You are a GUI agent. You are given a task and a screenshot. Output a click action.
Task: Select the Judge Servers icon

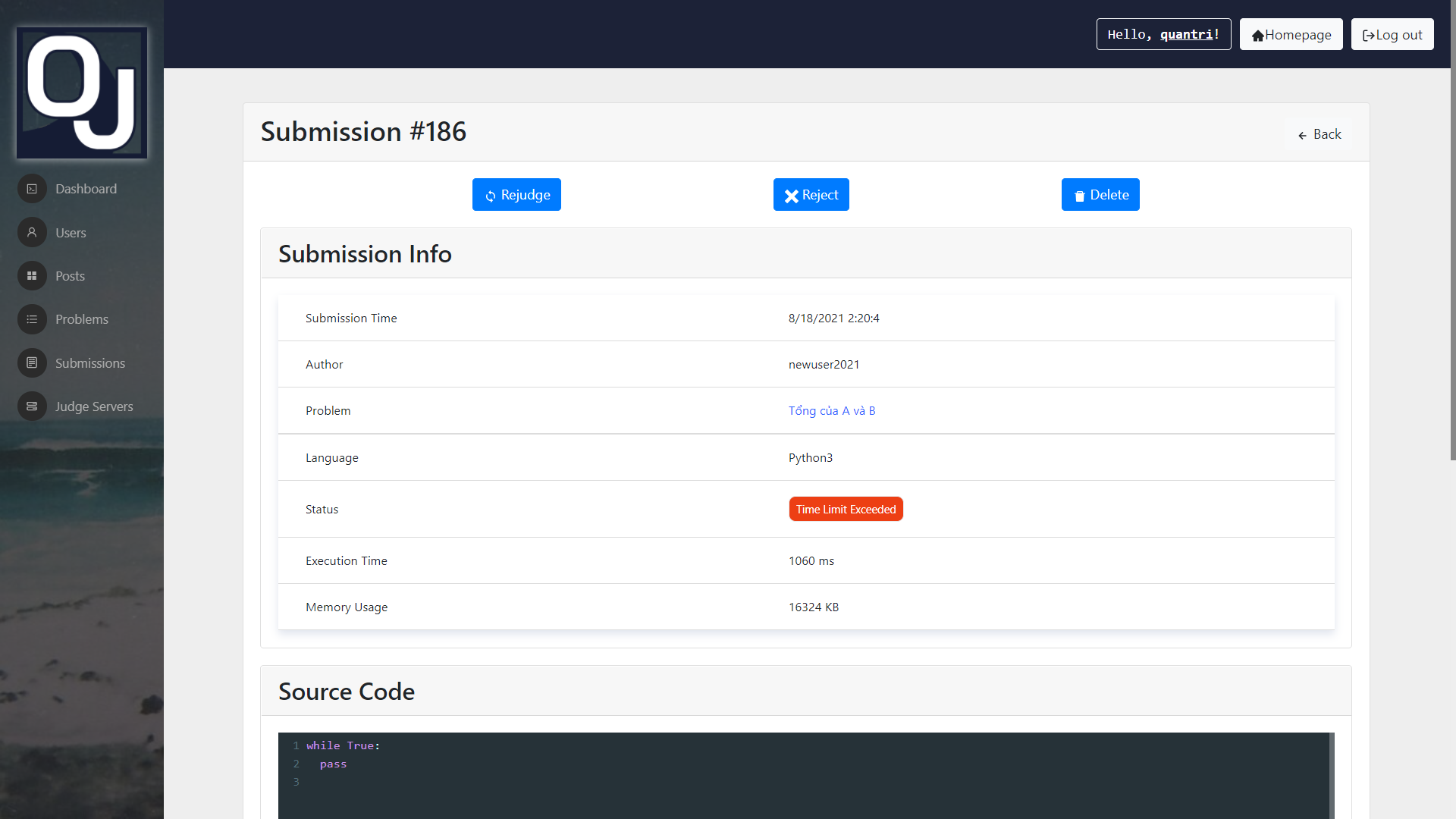32,406
